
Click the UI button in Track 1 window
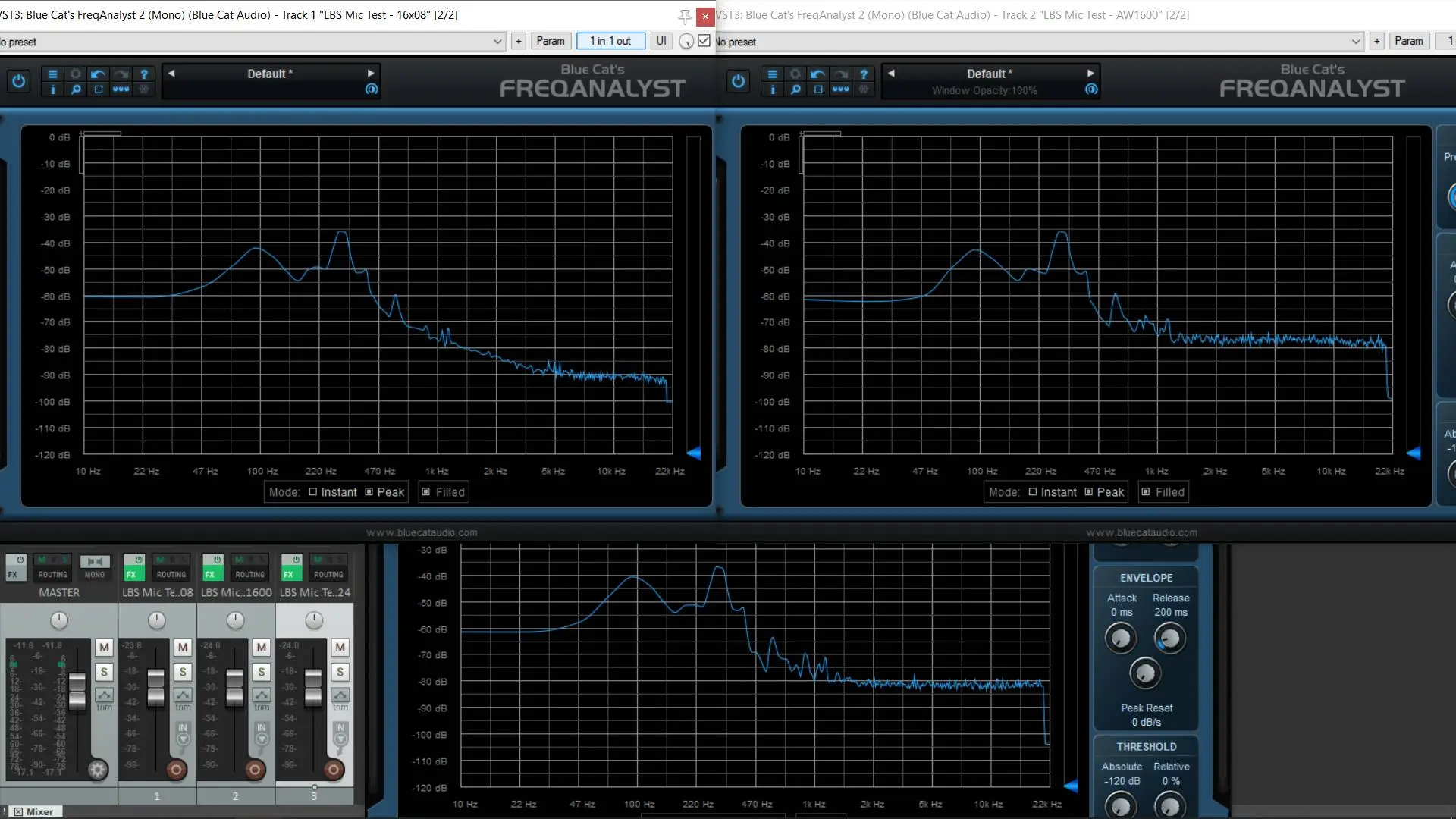(661, 41)
